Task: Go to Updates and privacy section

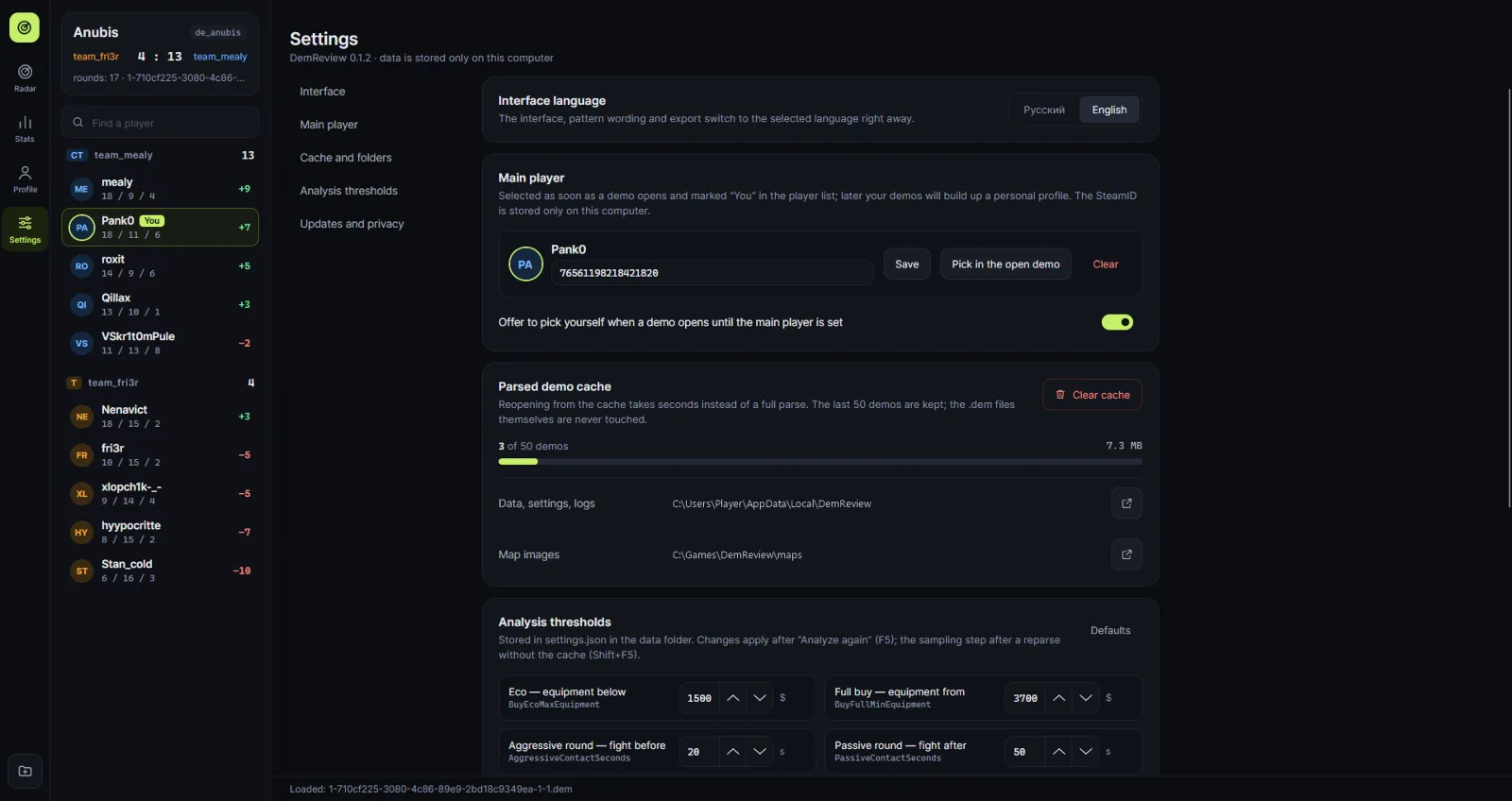Action: click(352, 224)
